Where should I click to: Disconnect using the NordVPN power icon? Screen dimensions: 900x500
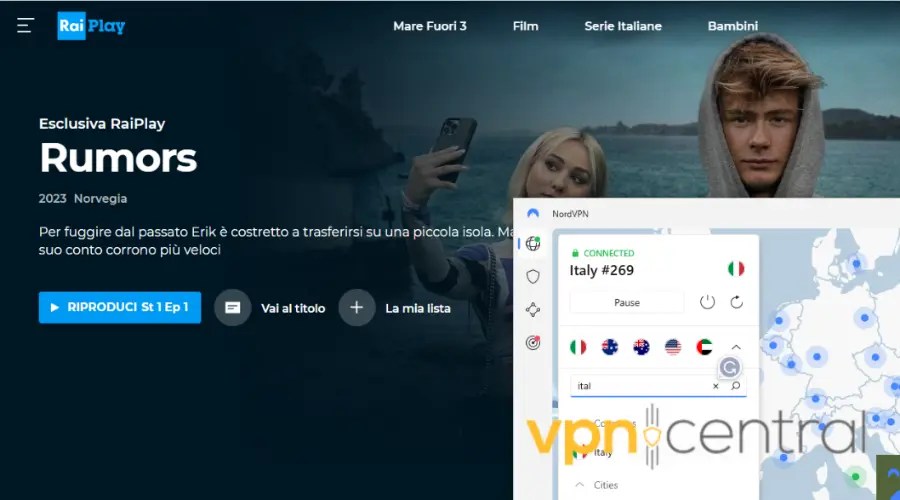(707, 302)
